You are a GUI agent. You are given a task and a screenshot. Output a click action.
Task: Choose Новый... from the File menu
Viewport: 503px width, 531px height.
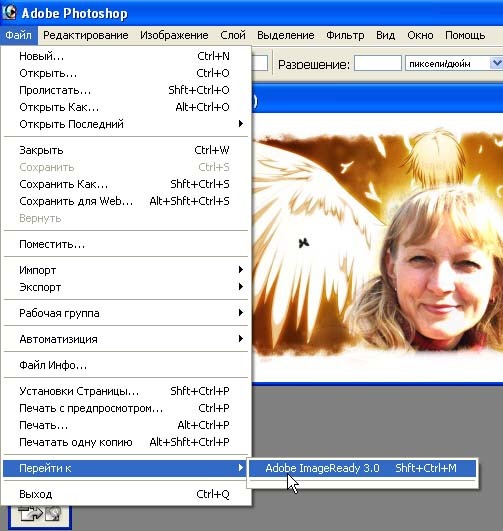tap(126, 56)
